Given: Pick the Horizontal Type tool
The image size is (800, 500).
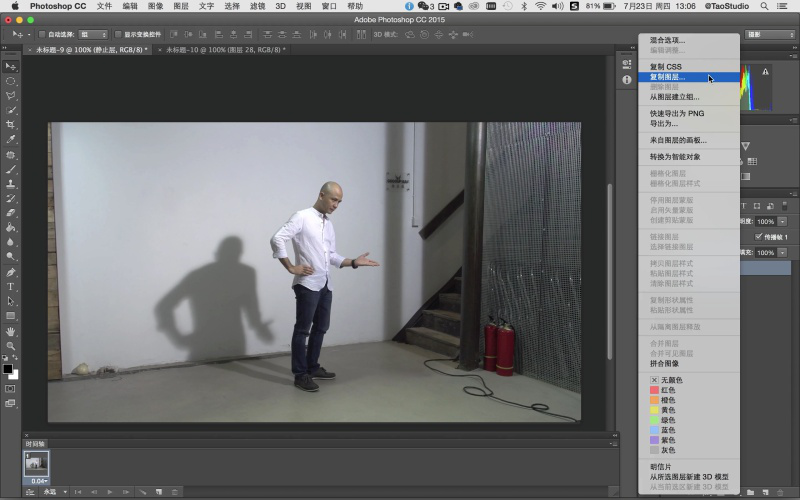Looking at the screenshot, I should click(11, 286).
